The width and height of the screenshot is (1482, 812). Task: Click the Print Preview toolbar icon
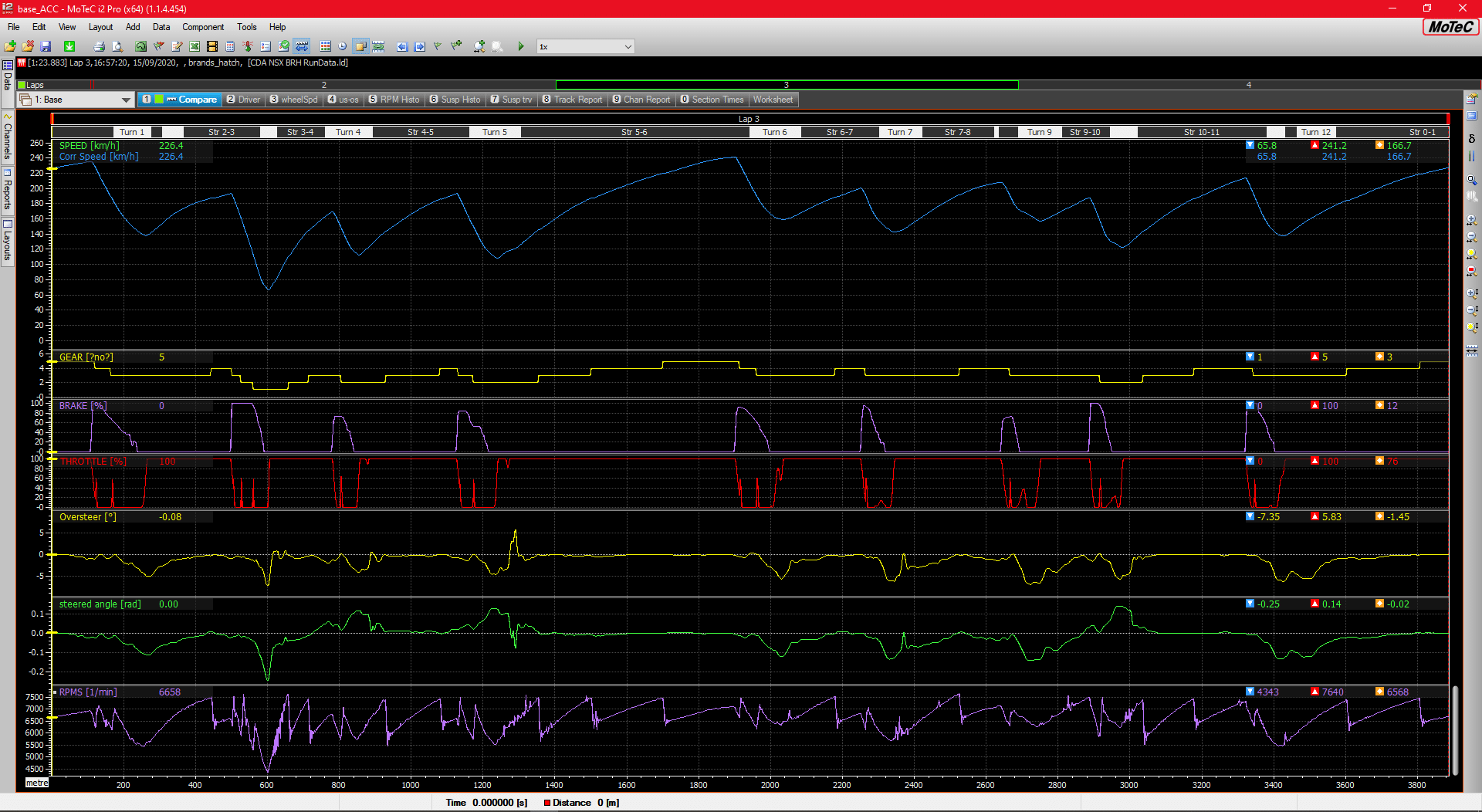[x=117, y=46]
